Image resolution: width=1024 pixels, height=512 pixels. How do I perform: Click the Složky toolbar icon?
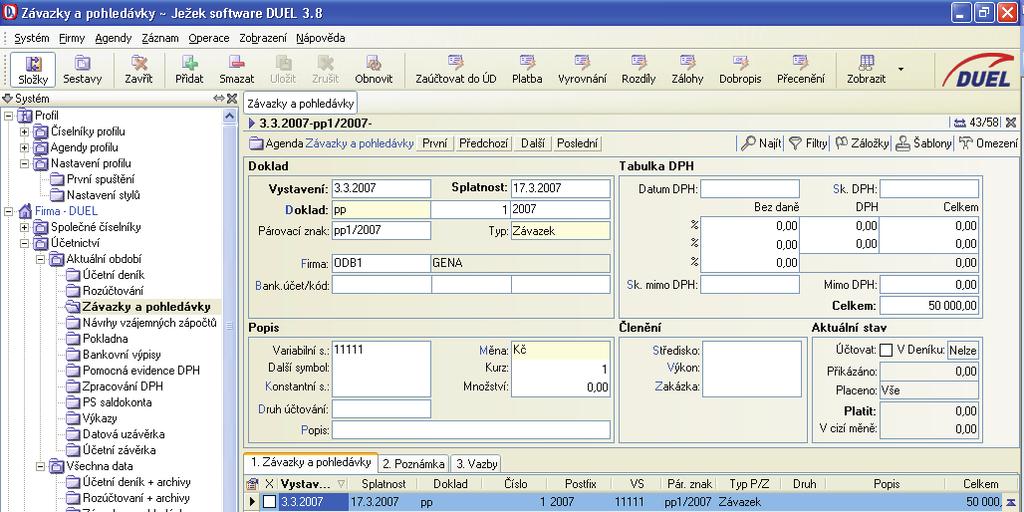pyautogui.click(x=33, y=70)
